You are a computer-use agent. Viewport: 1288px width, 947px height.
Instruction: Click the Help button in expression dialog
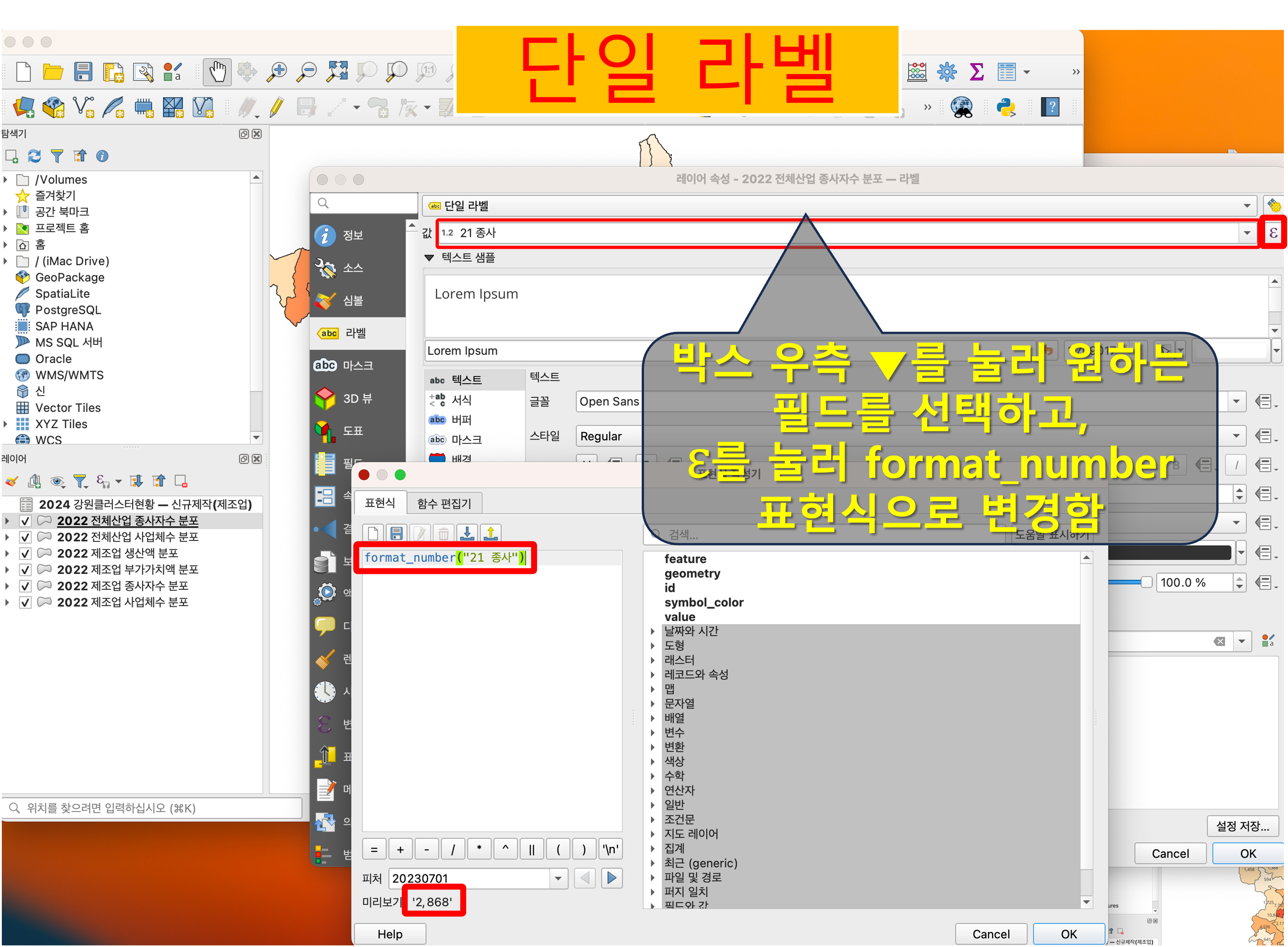tap(389, 934)
